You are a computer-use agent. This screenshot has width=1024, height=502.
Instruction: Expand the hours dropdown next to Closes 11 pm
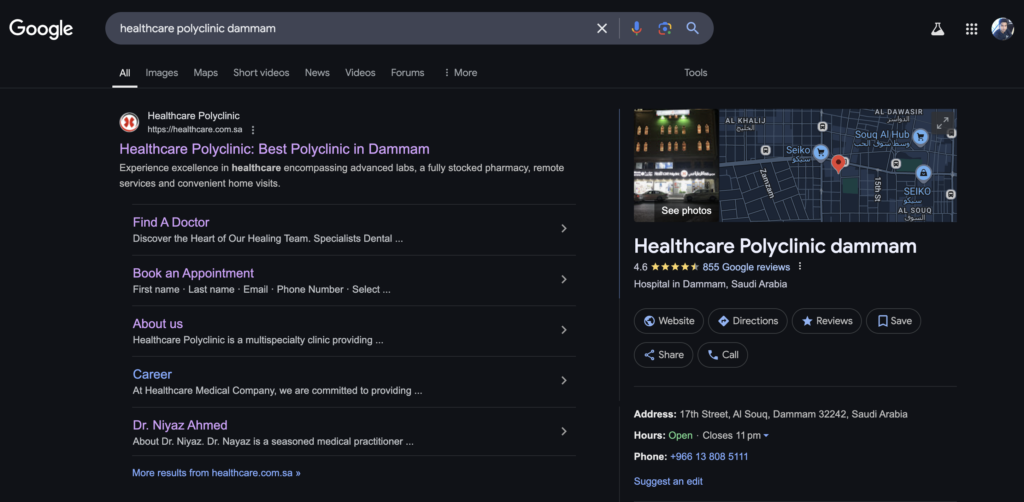click(766, 435)
